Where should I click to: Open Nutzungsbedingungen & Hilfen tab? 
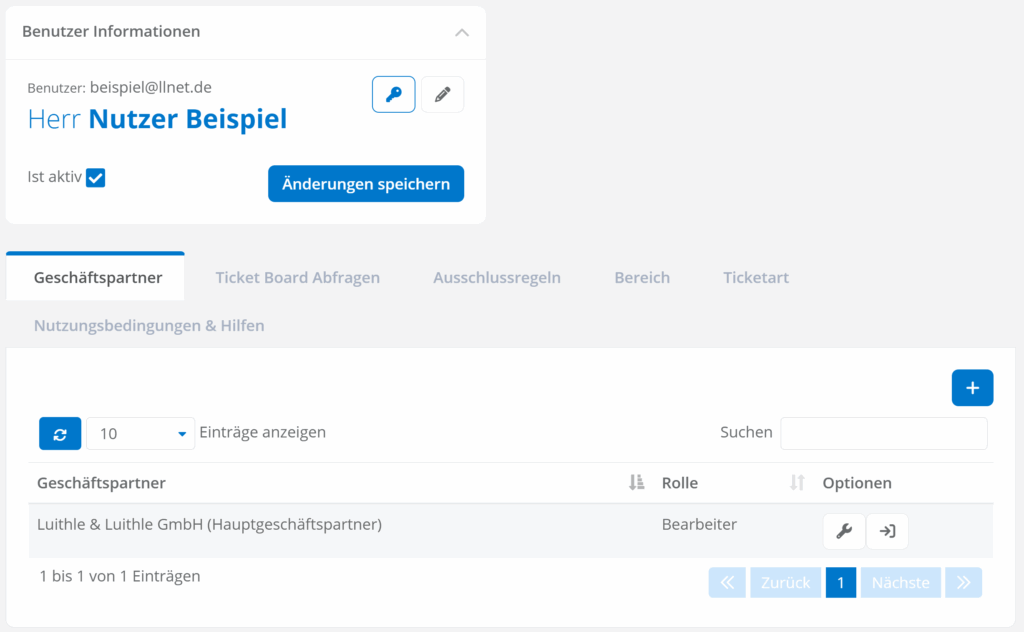(x=149, y=326)
